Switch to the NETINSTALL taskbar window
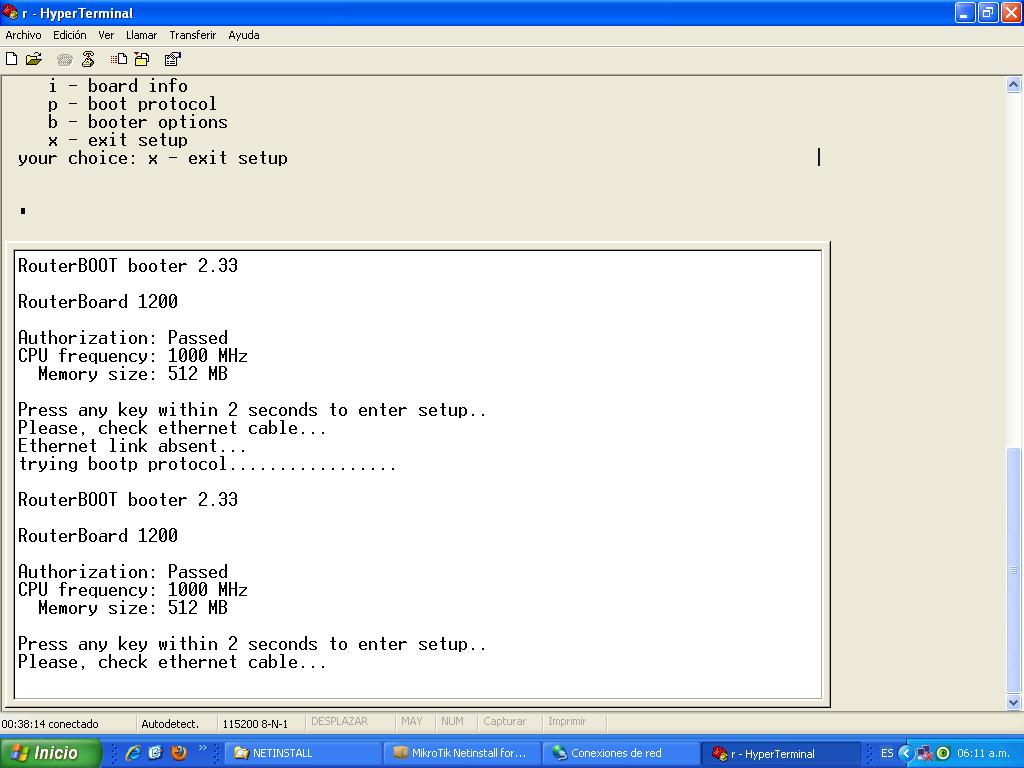The image size is (1024, 768). [x=303, y=753]
